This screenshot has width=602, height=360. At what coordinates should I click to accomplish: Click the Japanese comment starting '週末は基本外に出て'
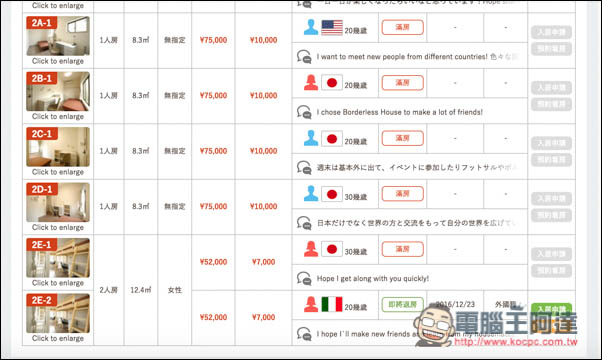(417, 168)
